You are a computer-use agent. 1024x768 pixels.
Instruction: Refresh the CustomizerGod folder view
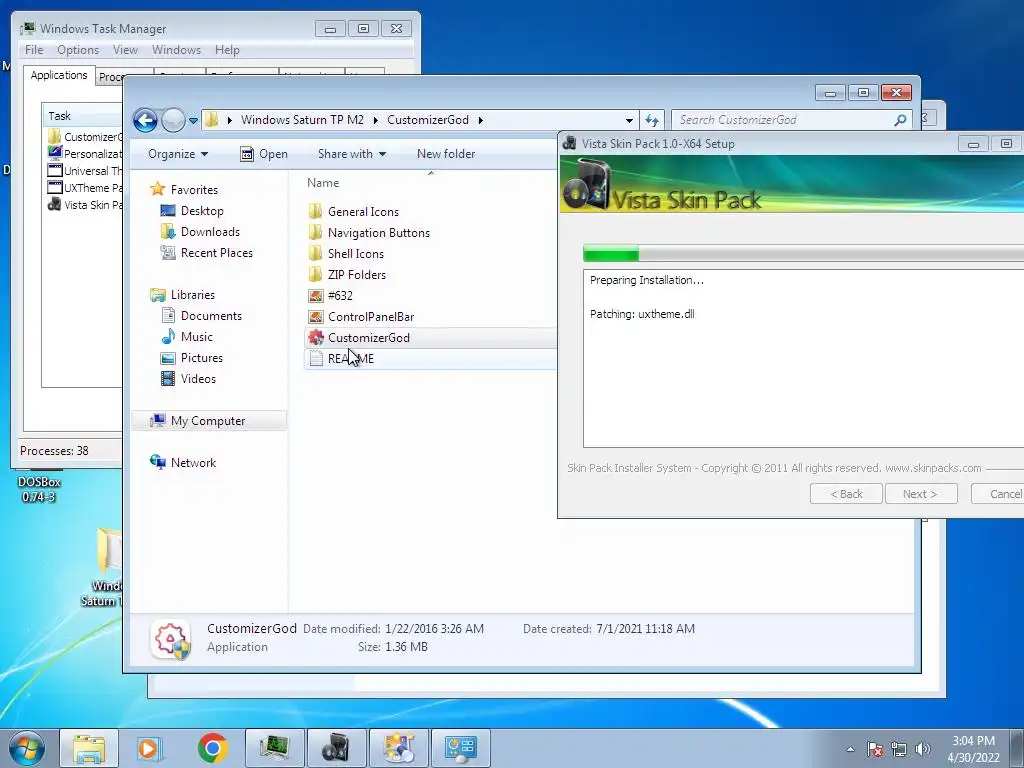[x=652, y=120]
